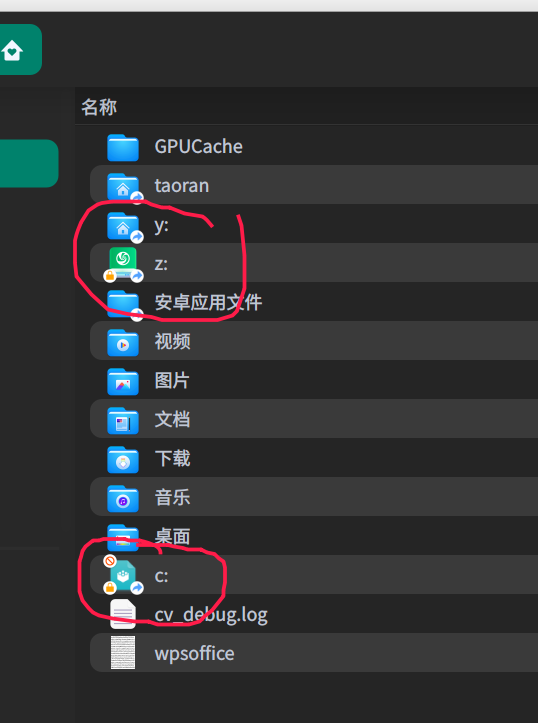Select the 下载 downloads folder icon

click(123, 460)
